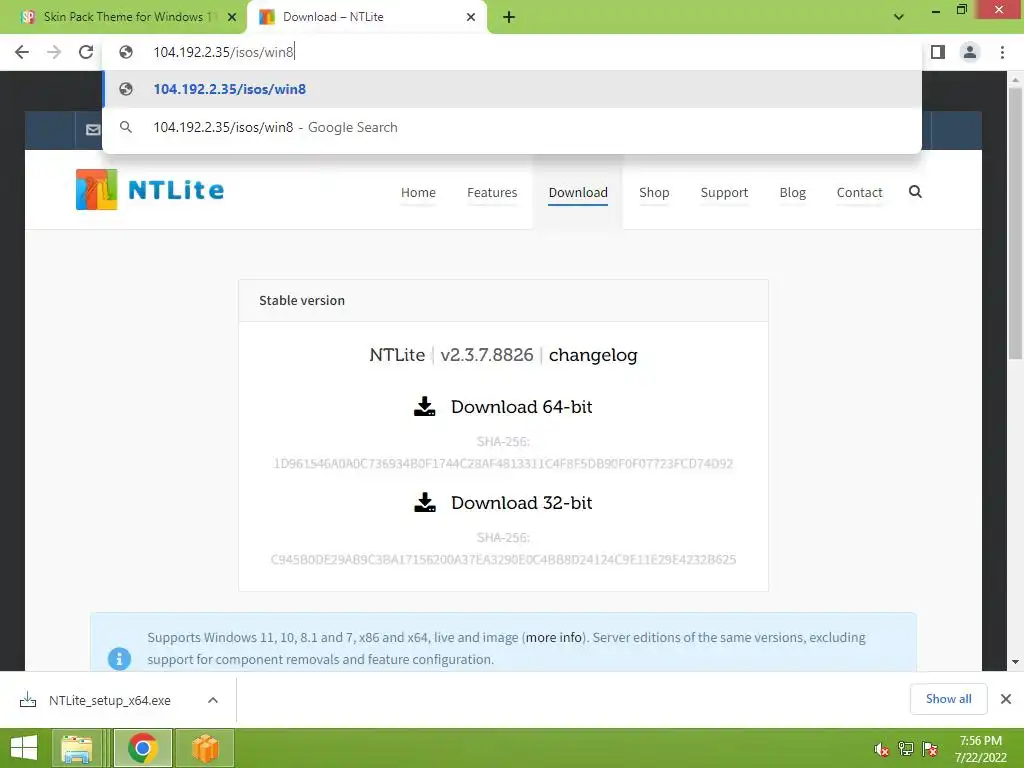Close the Download – NTLite tab
Viewport: 1024px width, 768px height.
pos(471,17)
